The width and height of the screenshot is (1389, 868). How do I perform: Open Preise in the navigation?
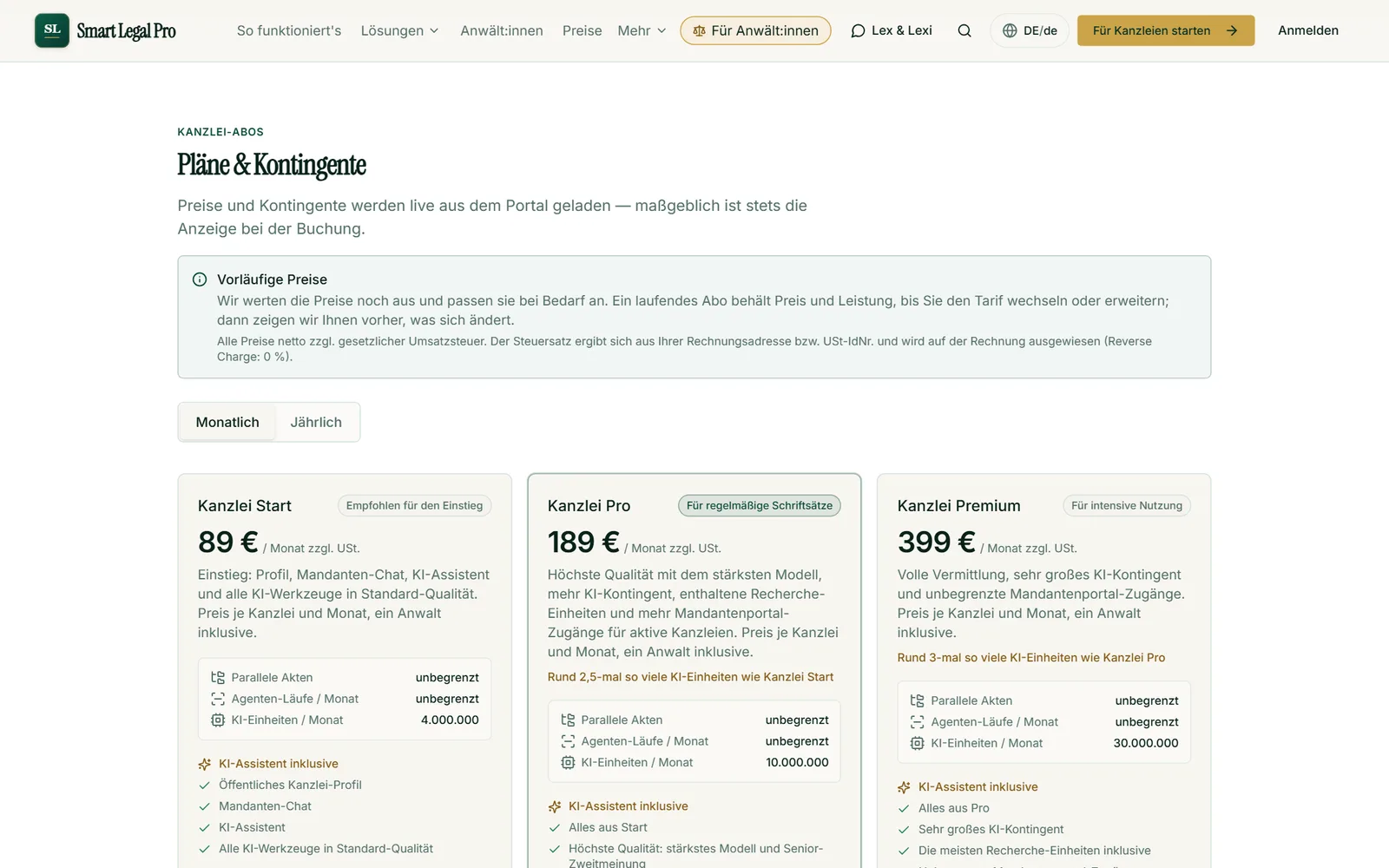point(582,31)
